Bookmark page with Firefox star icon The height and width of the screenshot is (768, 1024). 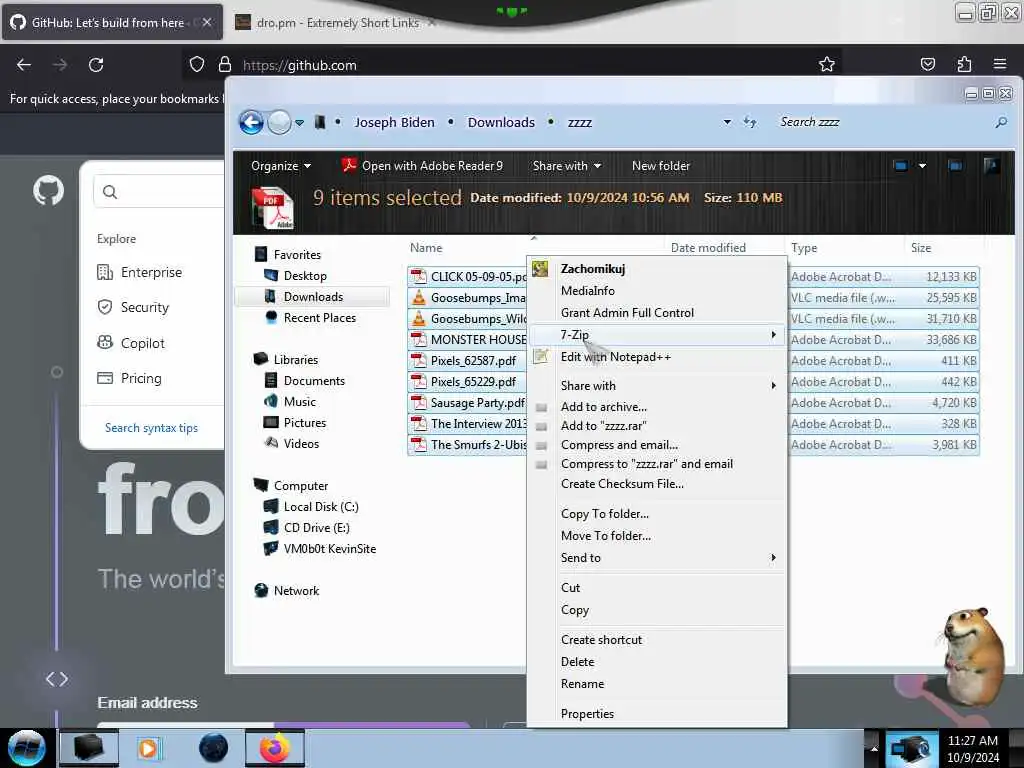tap(826, 64)
